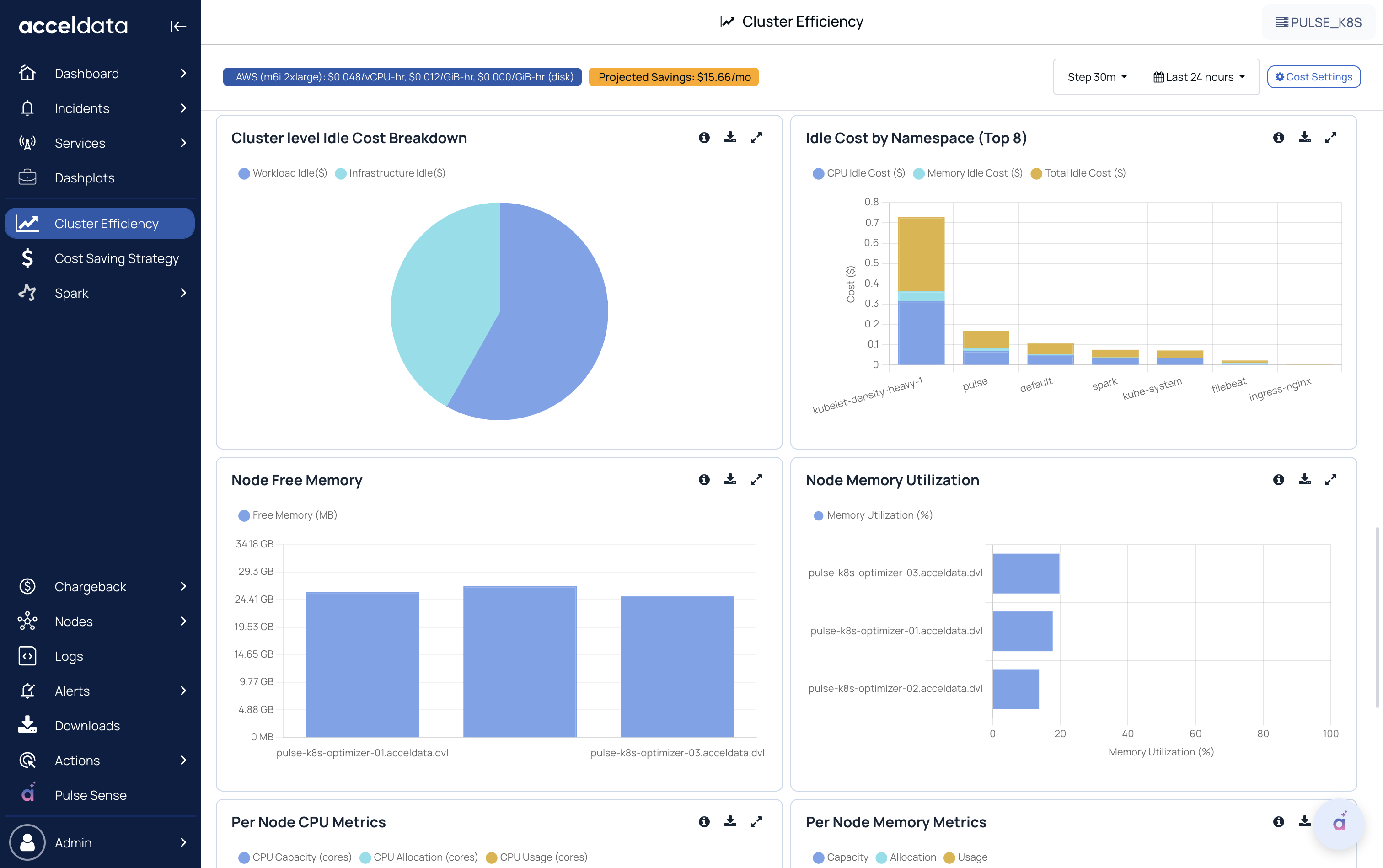Expand the Idle Cost by Namespace chart fullscreen
The width and height of the screenshot is (1383, 868).
click(x=1331, y=137)
